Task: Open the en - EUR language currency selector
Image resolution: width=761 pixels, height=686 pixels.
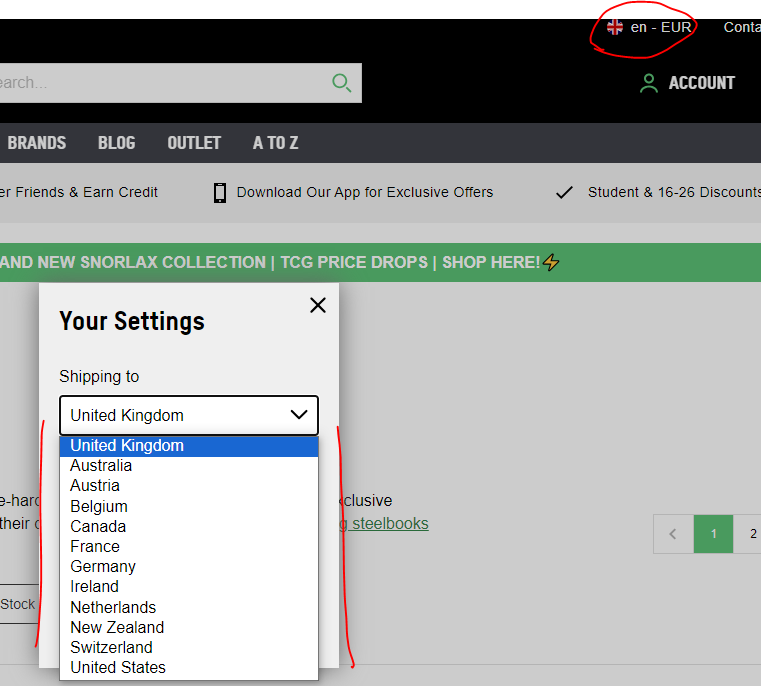Action: 649,27
